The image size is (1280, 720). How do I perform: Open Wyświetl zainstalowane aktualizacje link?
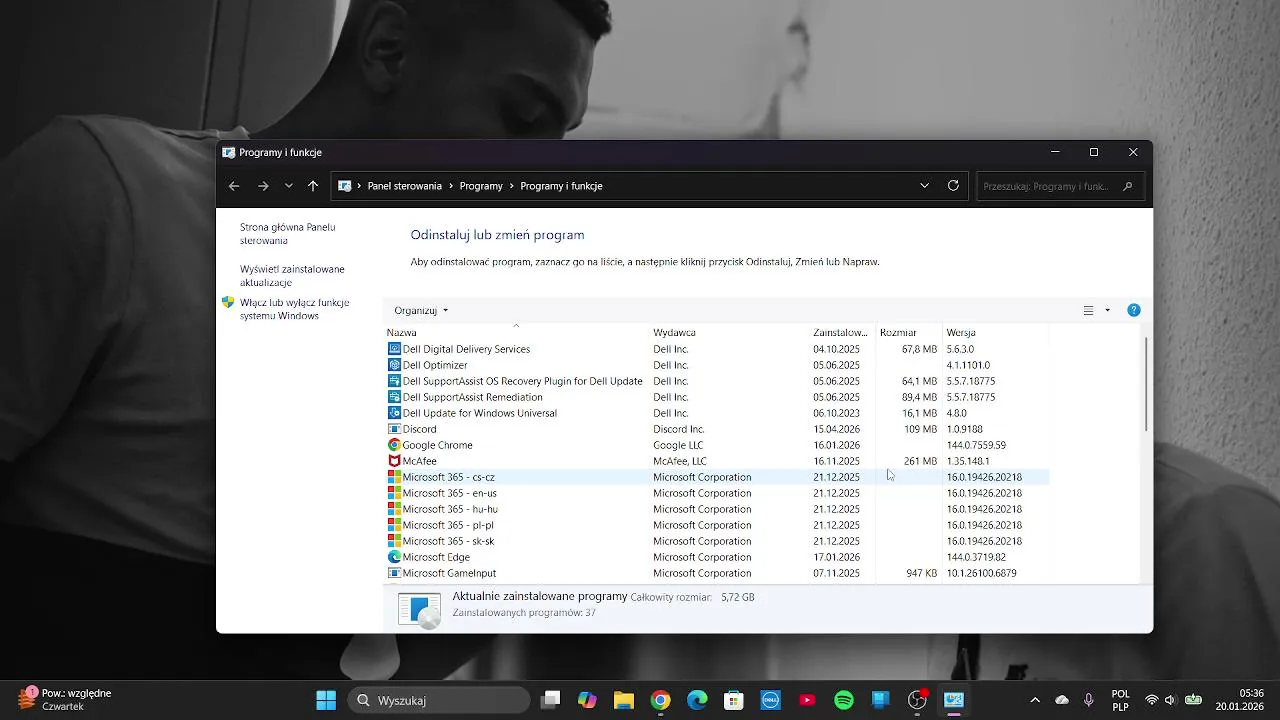[292, 276]
